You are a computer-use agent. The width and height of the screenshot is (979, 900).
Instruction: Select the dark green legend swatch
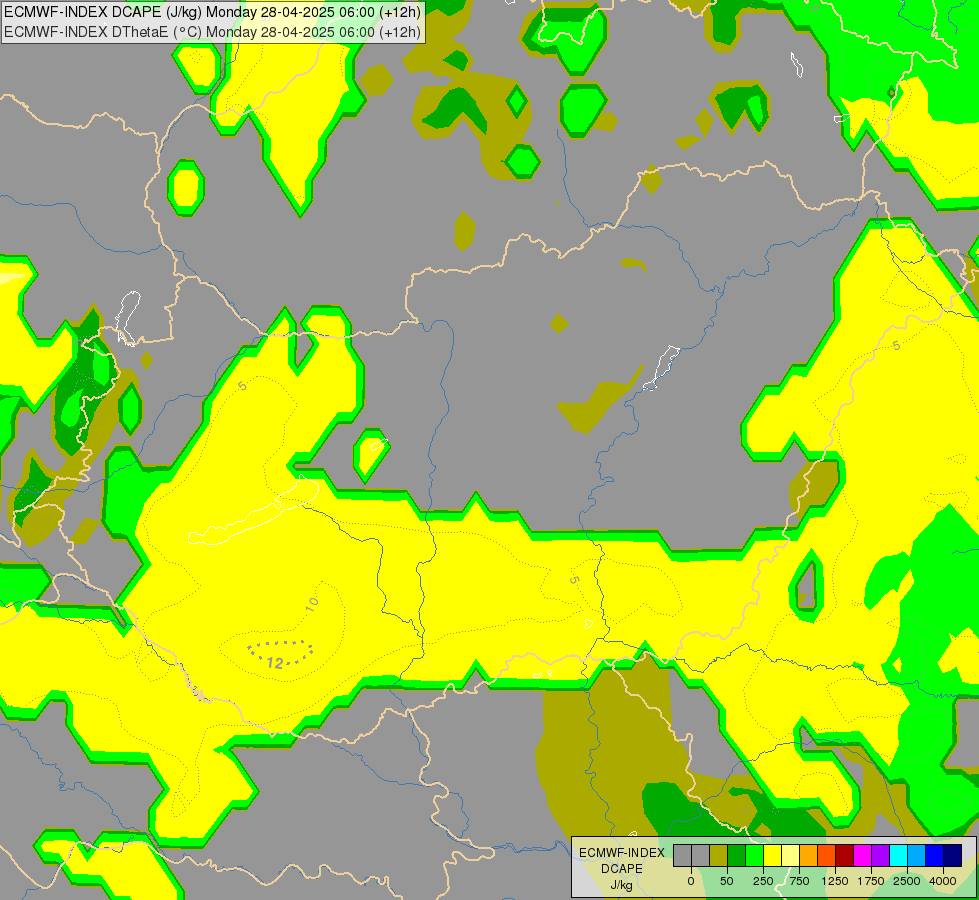[x=736, y=856]
